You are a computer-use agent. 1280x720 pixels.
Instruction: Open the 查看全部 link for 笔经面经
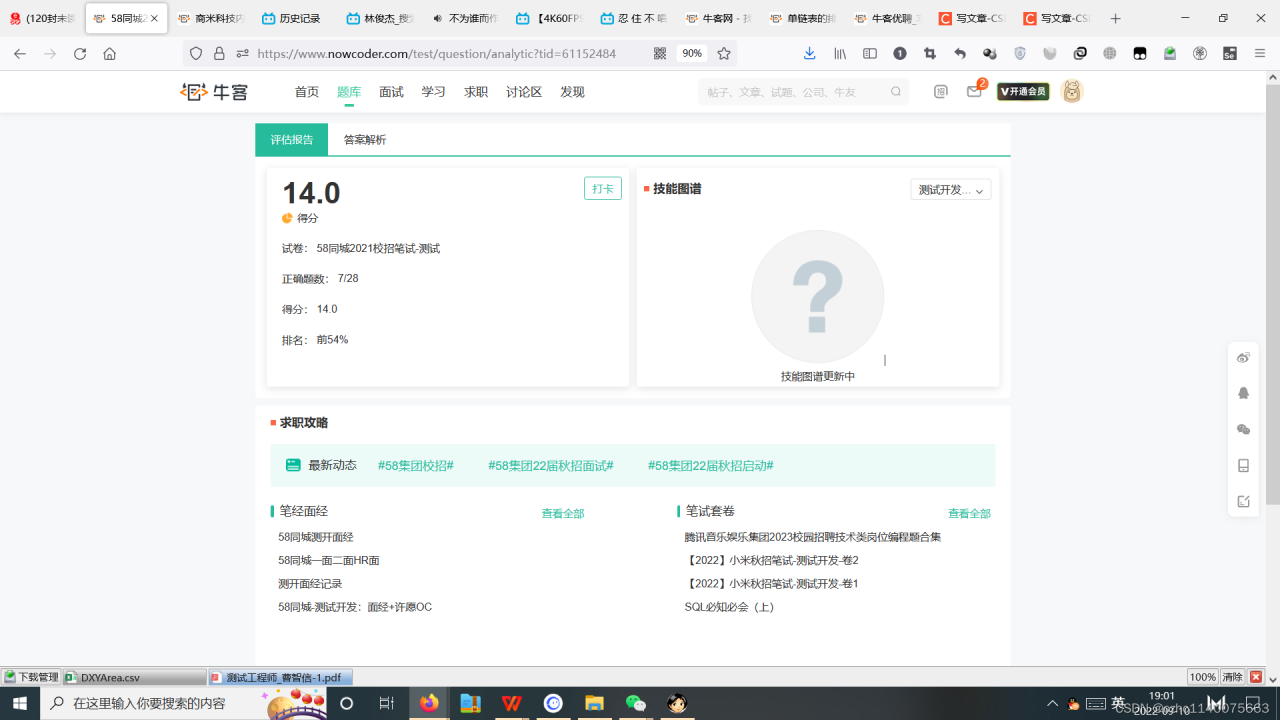point(562,512)
